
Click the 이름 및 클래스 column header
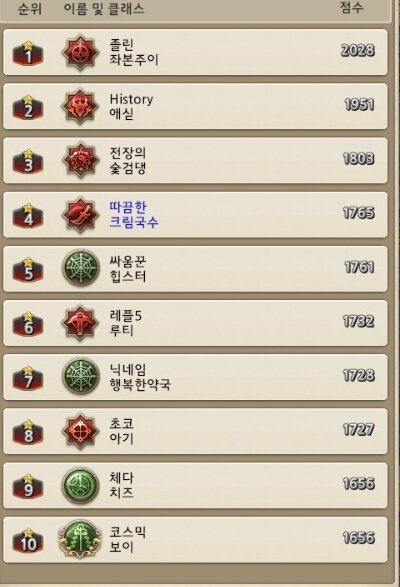104,8
